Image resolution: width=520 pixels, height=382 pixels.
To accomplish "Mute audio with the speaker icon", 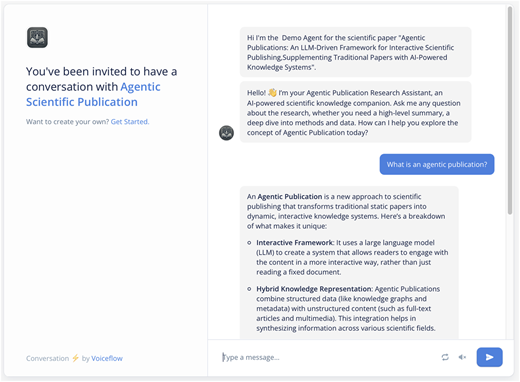I will point(462,357).
